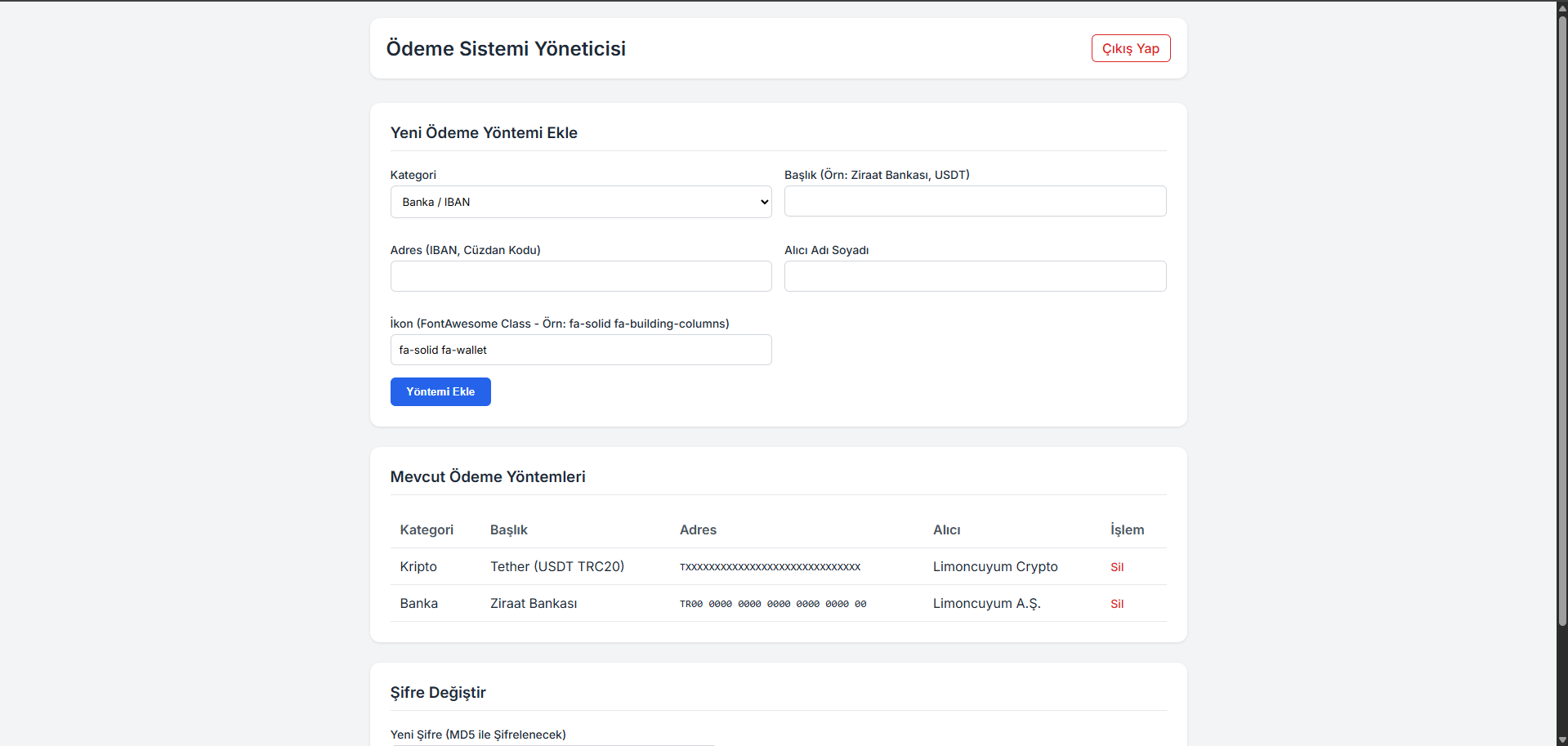Open the Kategori dropdown showing Banka / IBAN
Viewport: 1568px width, 746px height.
coord(580,202)
